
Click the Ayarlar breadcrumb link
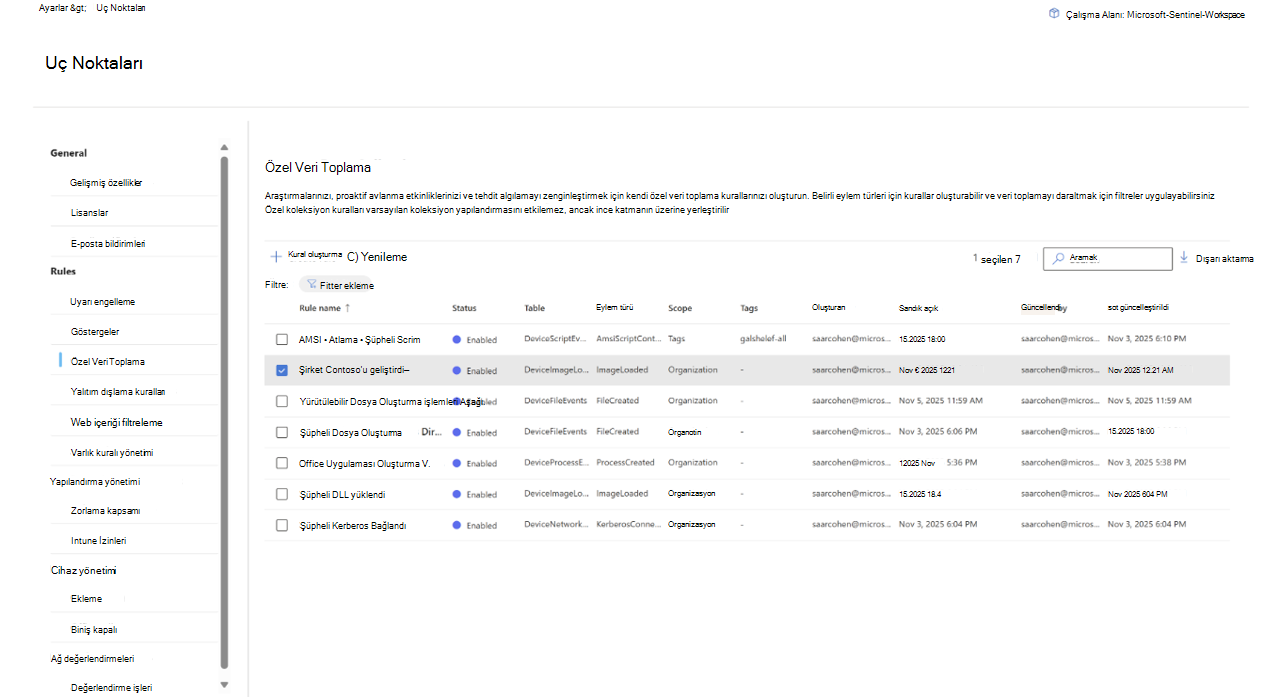coord(63,7)
